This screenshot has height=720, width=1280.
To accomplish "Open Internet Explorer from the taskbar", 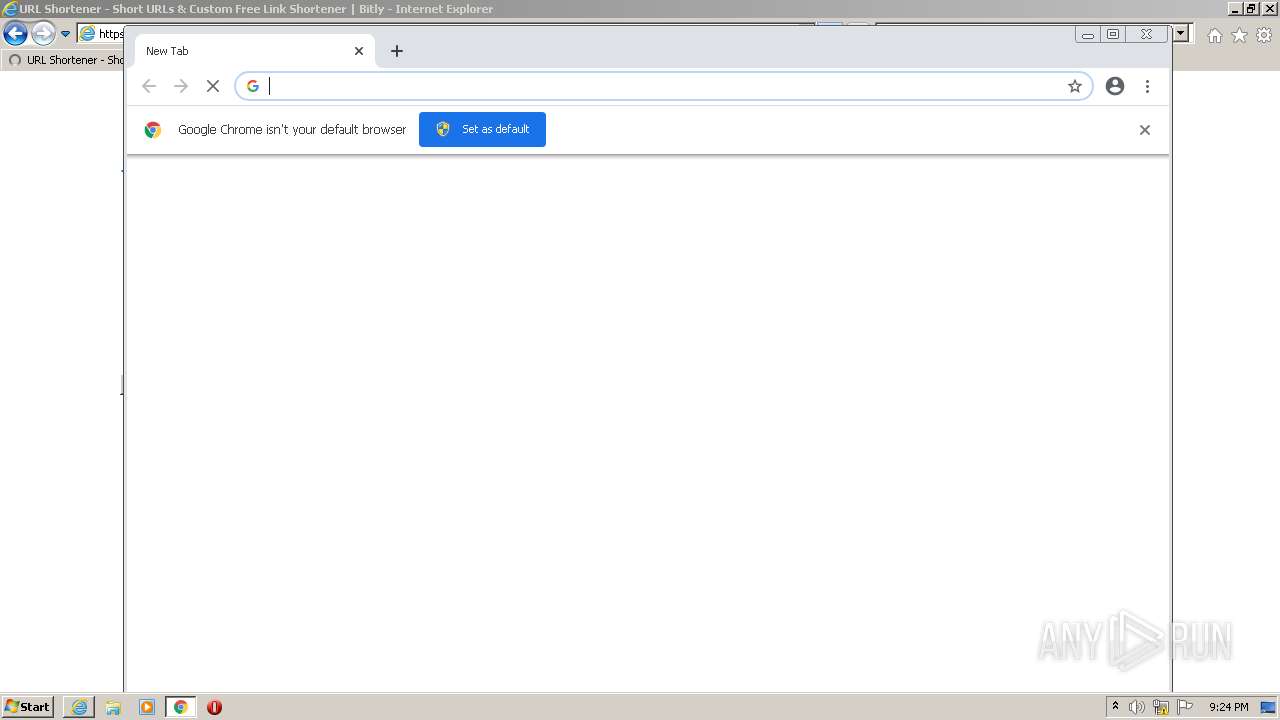I will [79, 707].
